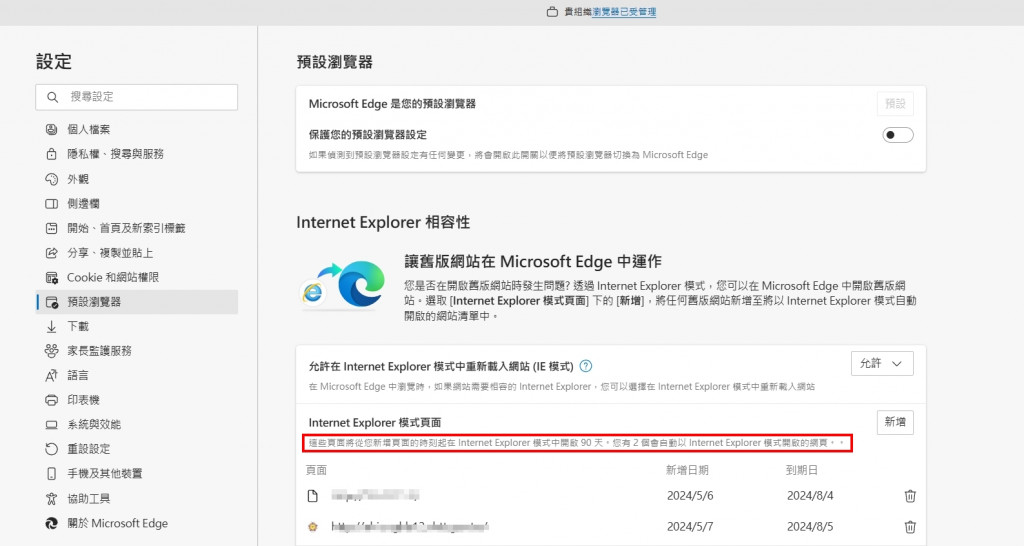Click the 重設設定 reset icon
The width and height of the screenshot is (1024, 546).
point(52,449)
